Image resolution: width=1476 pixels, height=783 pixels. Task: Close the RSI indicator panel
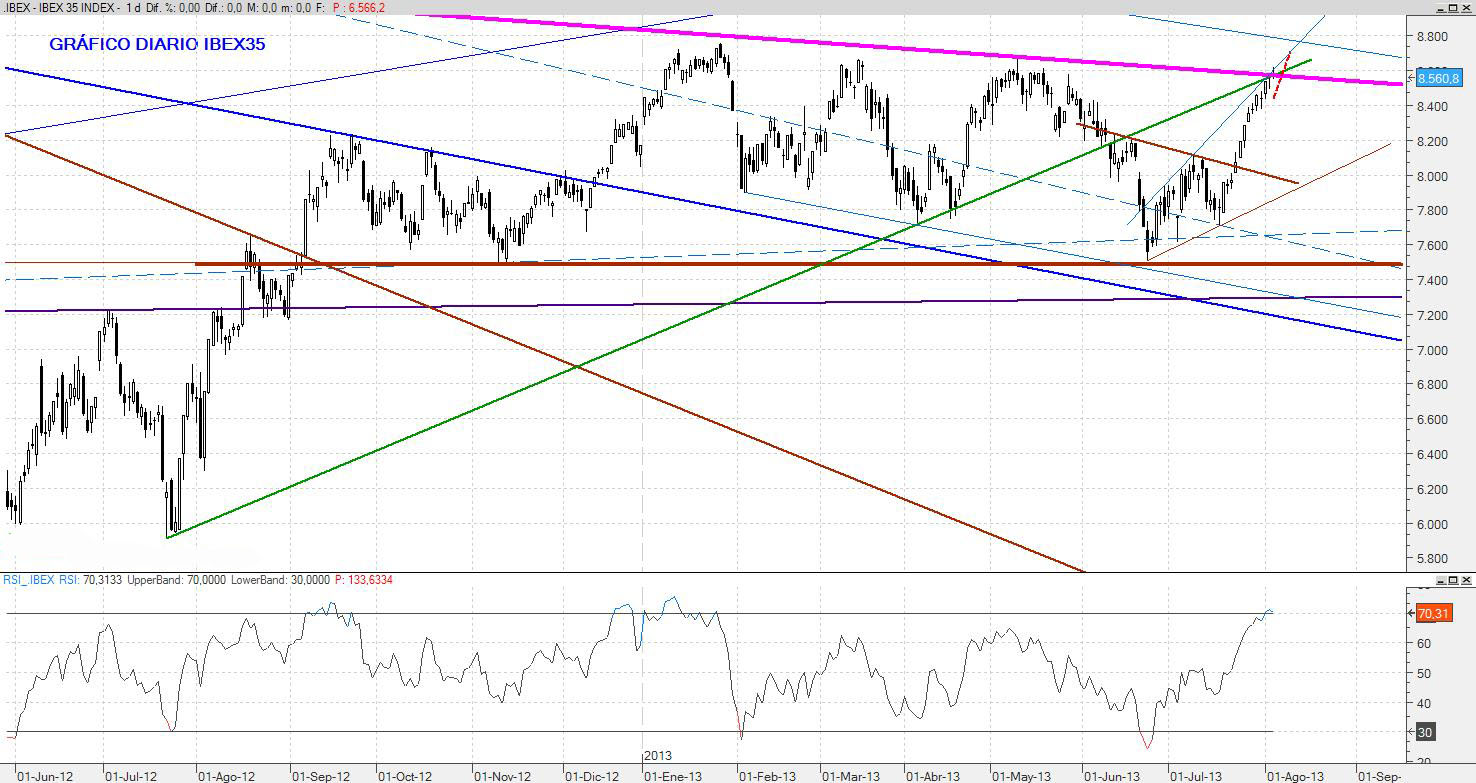pos(1466,580)
